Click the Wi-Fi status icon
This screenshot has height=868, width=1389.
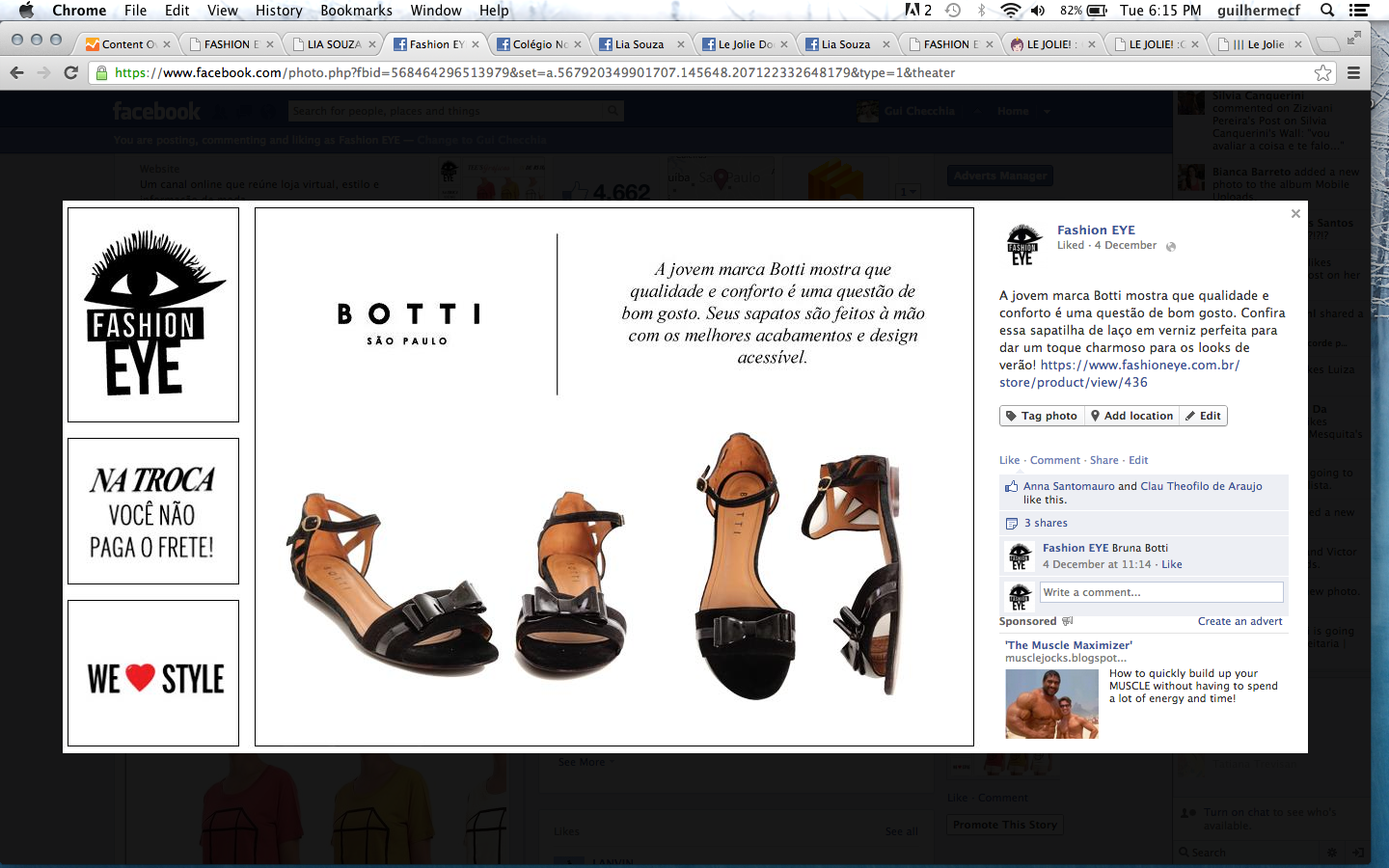click(1010, 11)
